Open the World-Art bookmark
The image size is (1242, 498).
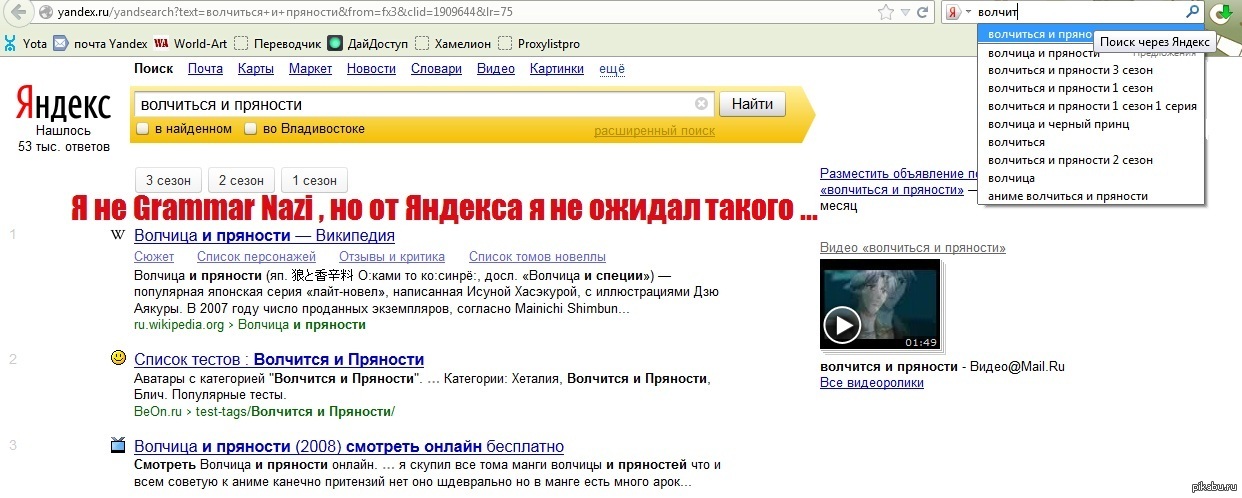coord(191,43)
